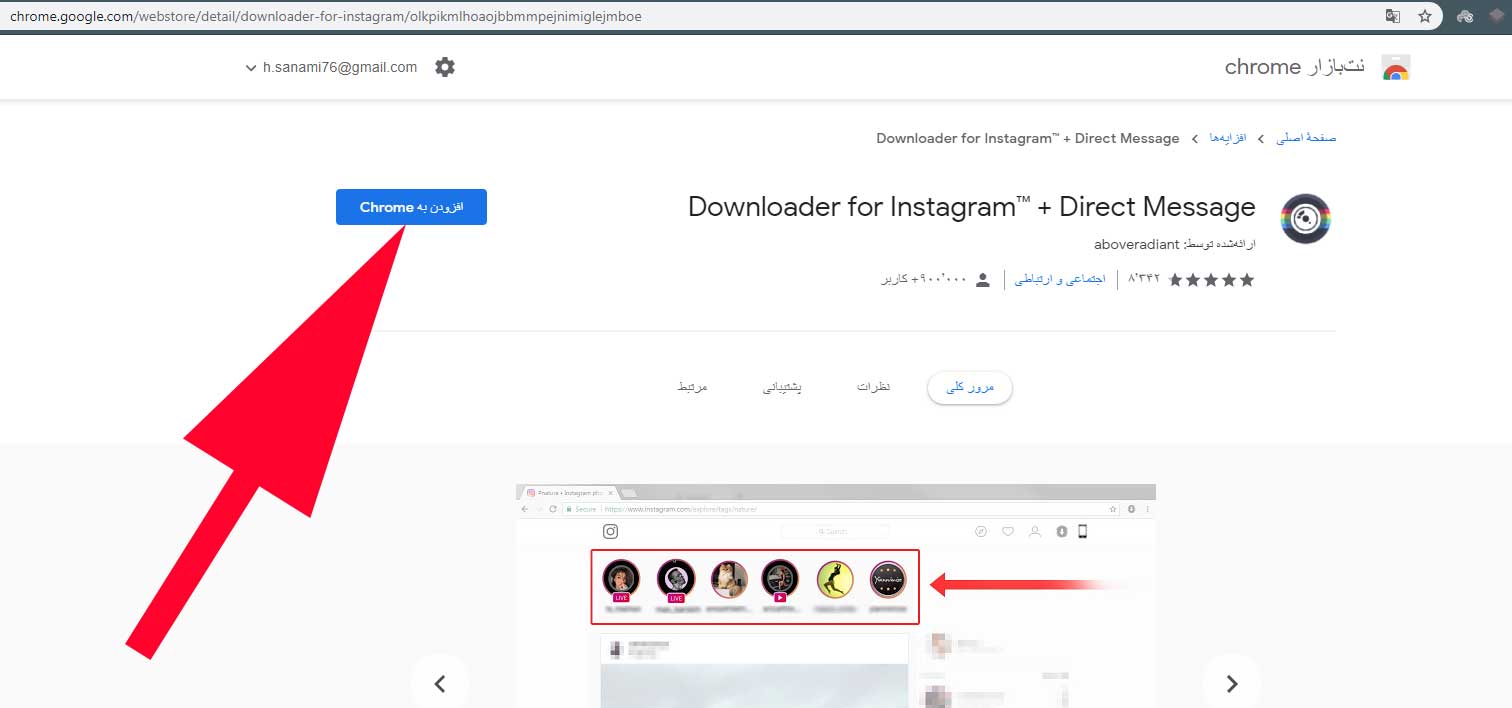Screen dimensions: 1512x708
Task: Click the Google Translate icon in address bar
Action: pyautogui.click(x=1394, y=16)
